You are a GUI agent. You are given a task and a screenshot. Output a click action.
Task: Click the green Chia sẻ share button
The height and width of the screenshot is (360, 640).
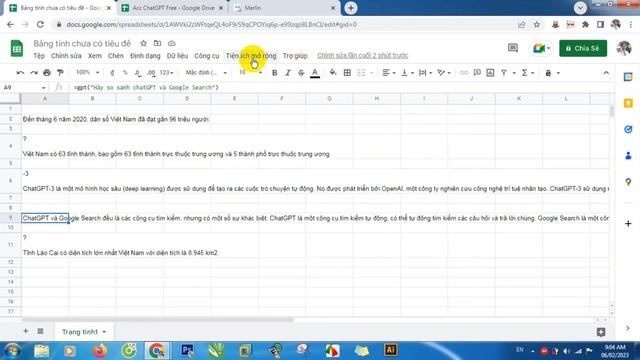pos(583,48)
